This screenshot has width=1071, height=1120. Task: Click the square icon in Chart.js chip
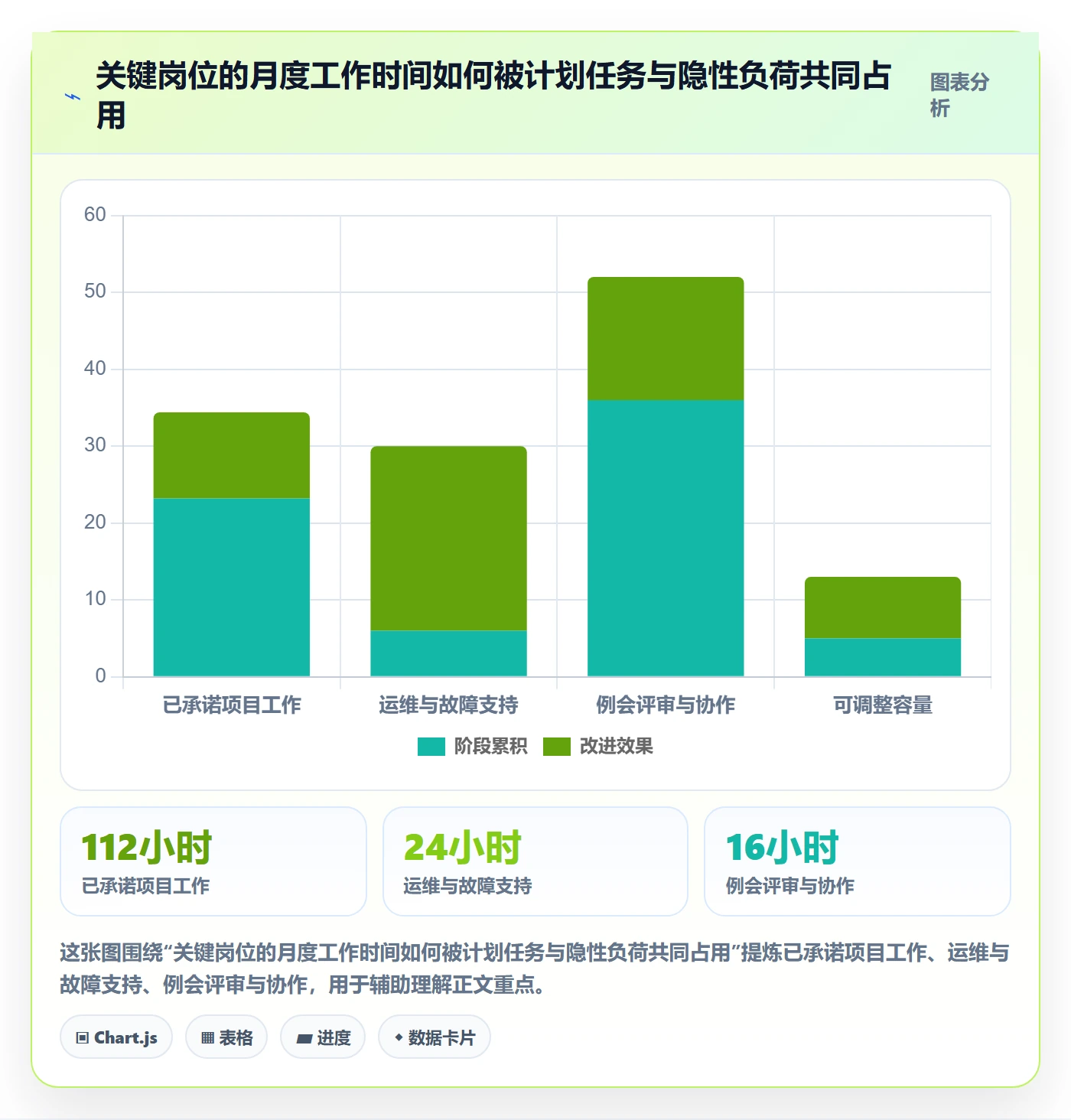83,1038
